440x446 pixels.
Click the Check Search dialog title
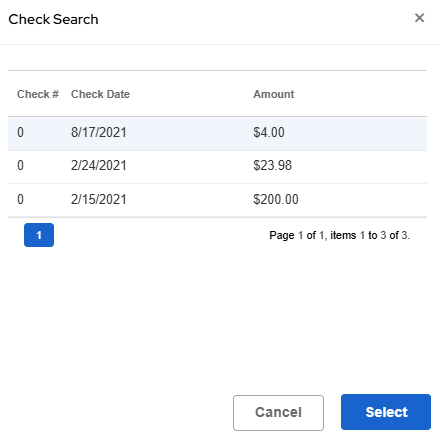coord(53,19)
